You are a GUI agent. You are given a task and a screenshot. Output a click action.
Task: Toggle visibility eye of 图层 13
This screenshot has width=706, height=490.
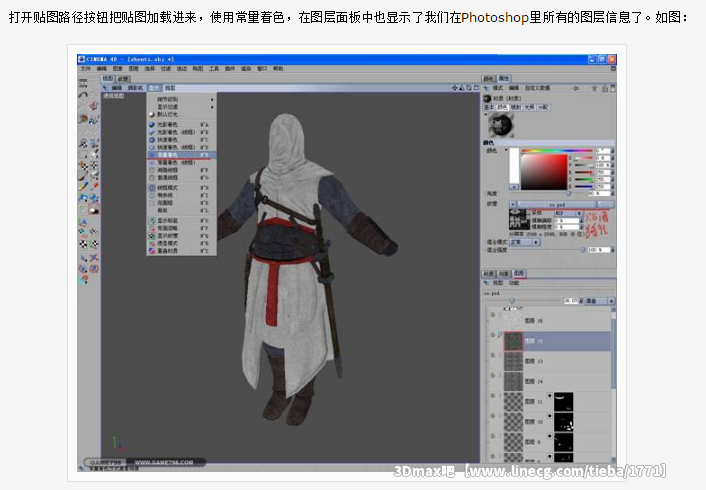(x=493, y=355)
